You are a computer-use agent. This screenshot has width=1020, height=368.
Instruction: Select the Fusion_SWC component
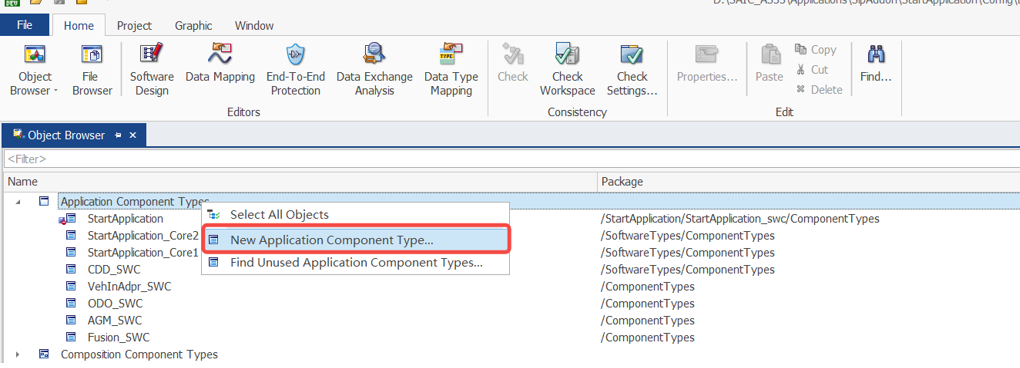(x=118, y=337)
